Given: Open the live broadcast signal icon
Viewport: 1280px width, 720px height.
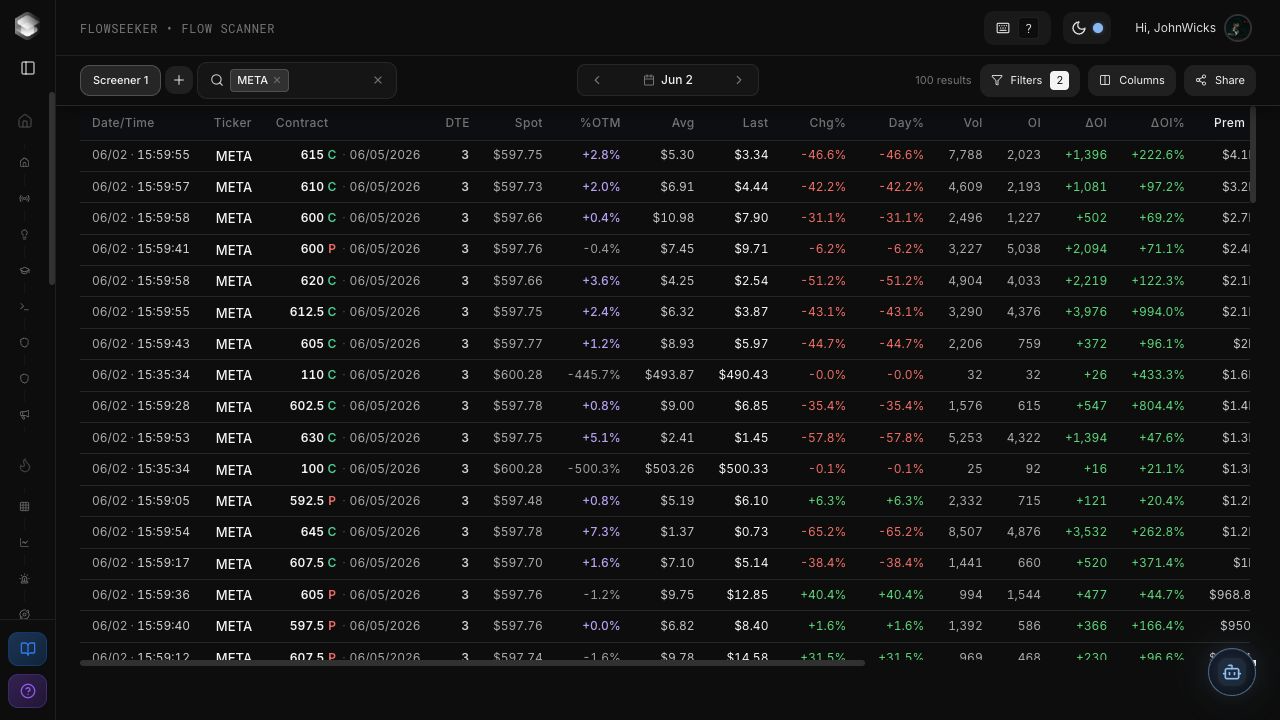Looking at the screenshot, I should point(25,198).
